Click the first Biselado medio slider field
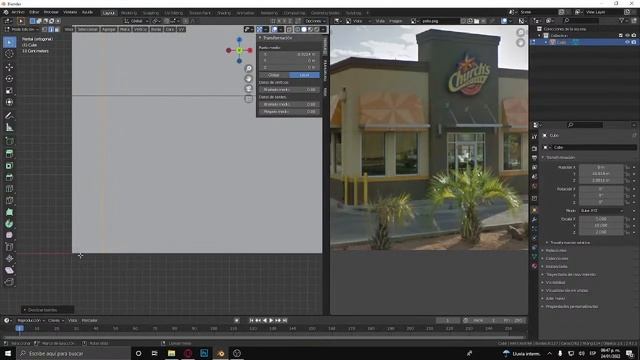The height and width of the screenshot is (360, 640). tap(289, 90)
